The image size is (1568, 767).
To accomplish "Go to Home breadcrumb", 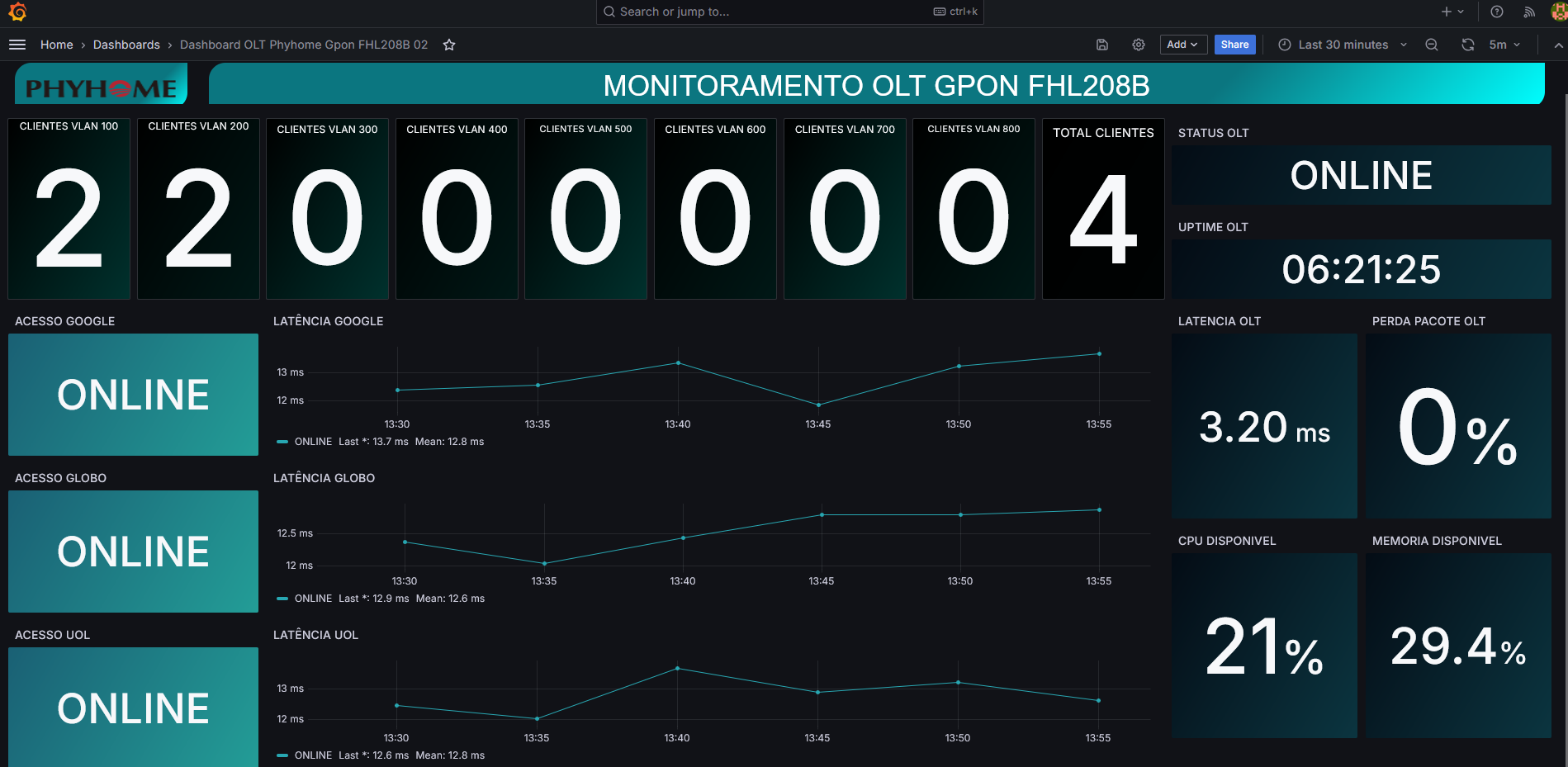I will 56,45.
